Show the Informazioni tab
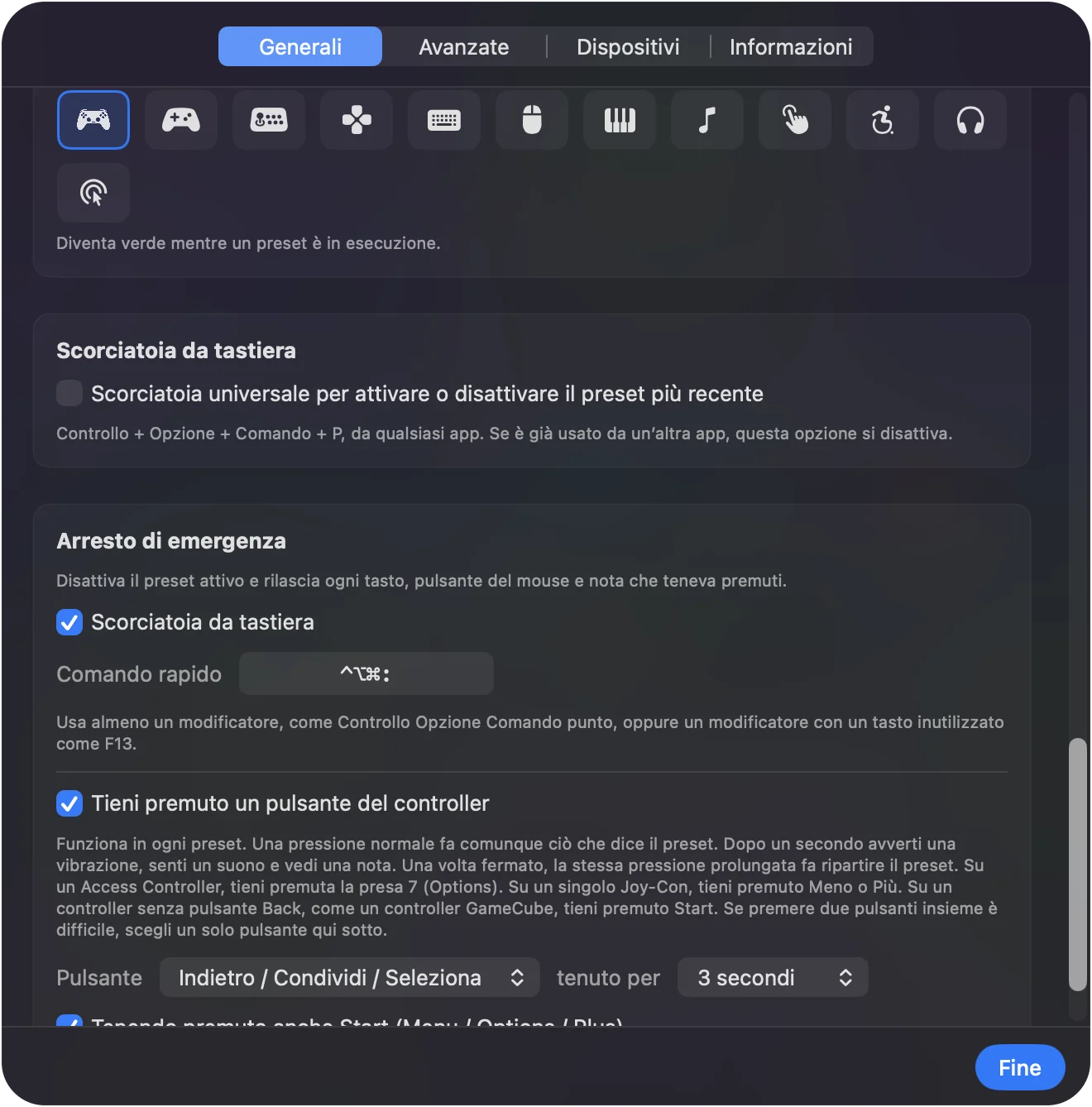 [791, 46]
